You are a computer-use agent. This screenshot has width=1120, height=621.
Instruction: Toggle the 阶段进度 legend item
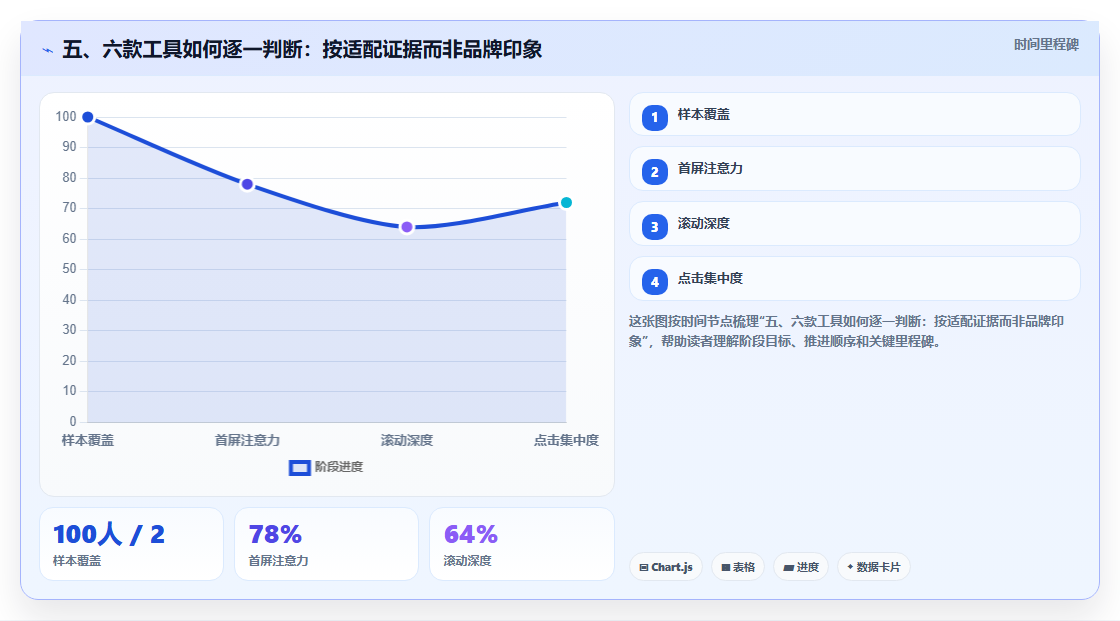pyautogui.click(x=326, y=467)
